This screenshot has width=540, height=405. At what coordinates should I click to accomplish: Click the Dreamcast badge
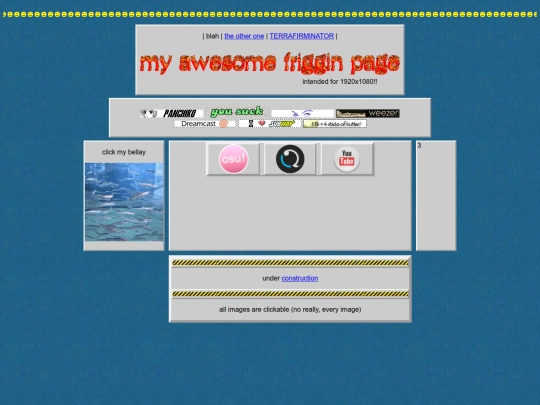[x=205, y=124]
